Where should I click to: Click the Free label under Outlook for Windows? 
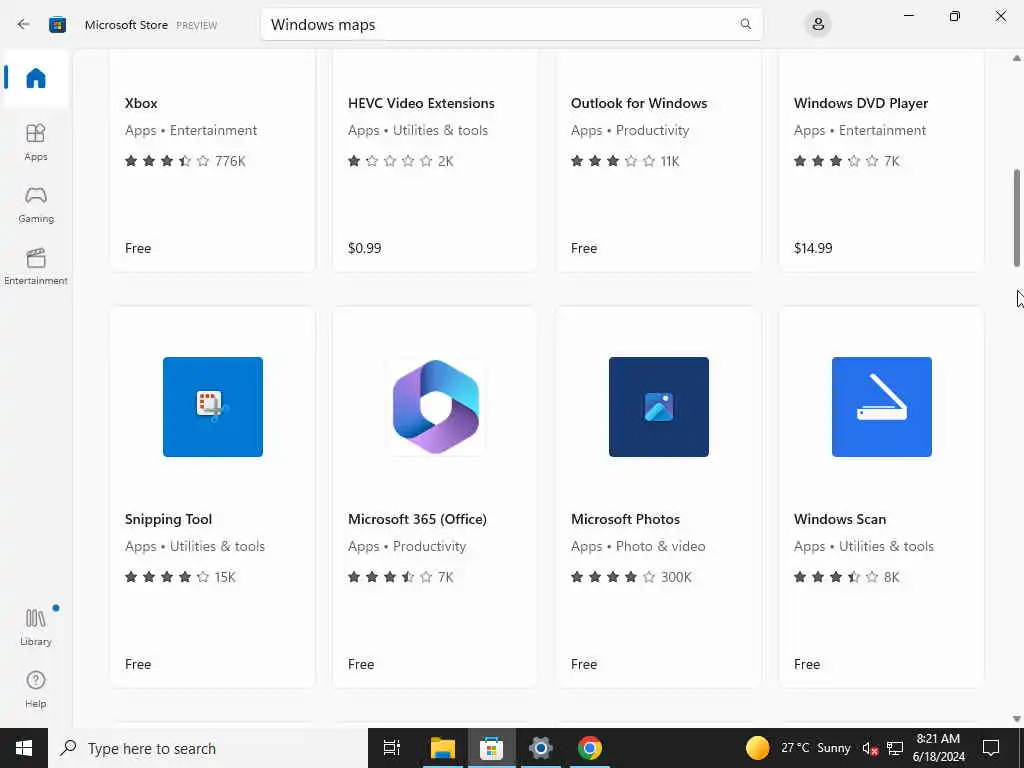(x=584, y=248)
